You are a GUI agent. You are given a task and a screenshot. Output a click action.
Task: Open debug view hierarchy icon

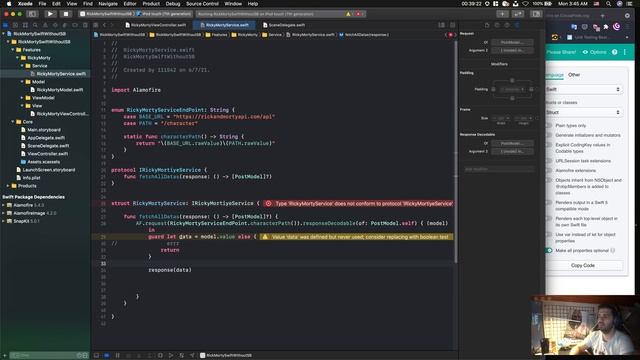160,356
